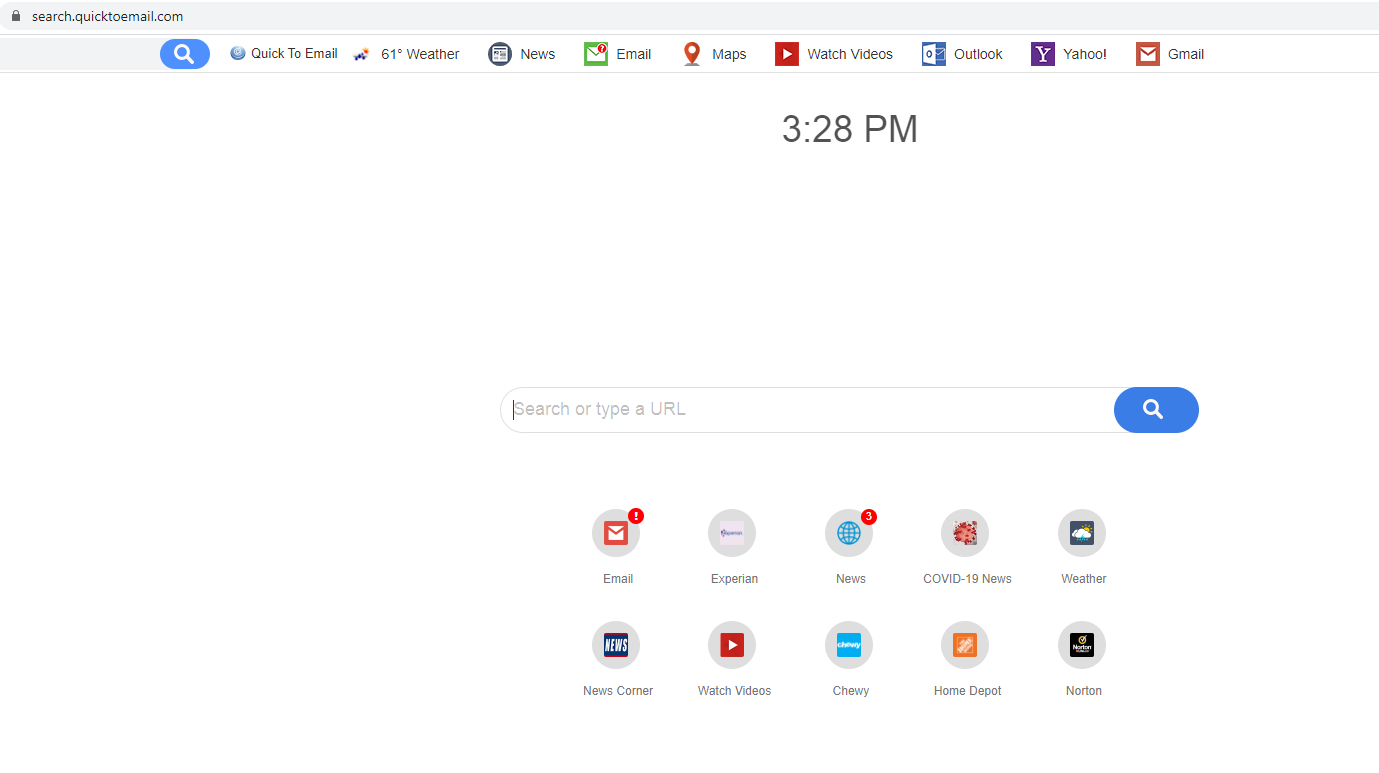1379x773 pixels.
Task: Open the Home Depot shortcut icon
Action: 965,645
